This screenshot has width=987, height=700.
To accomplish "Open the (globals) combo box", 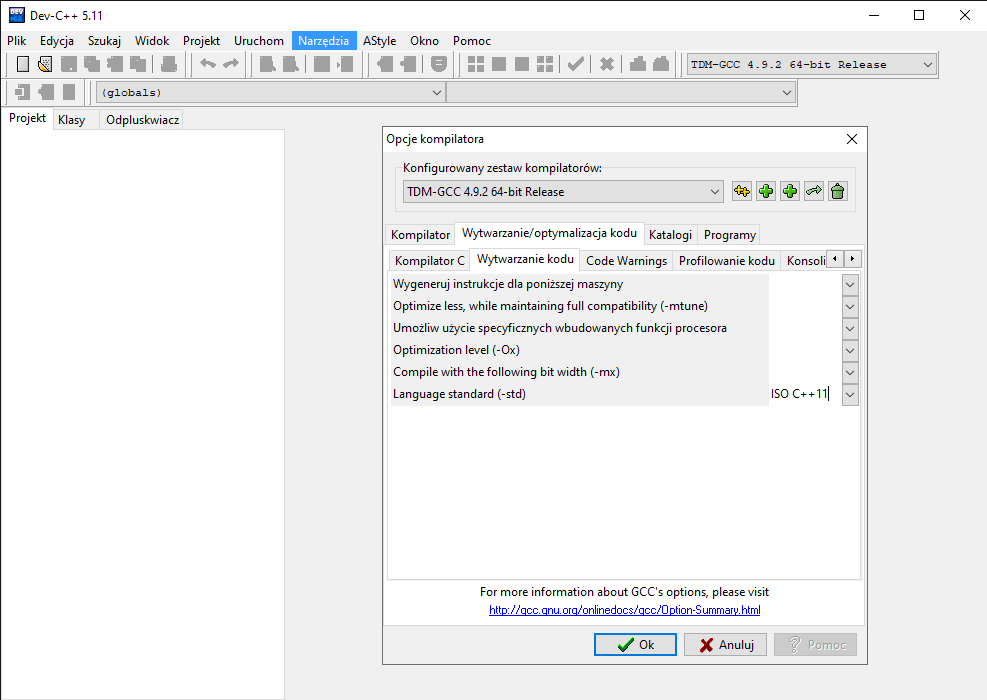I will [x=436, y=92].
